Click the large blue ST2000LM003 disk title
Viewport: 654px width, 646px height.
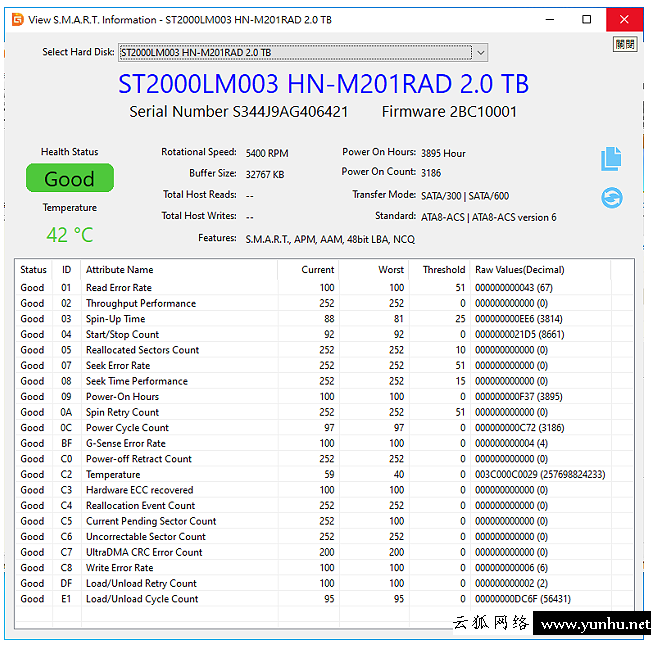tap(323, 84)
